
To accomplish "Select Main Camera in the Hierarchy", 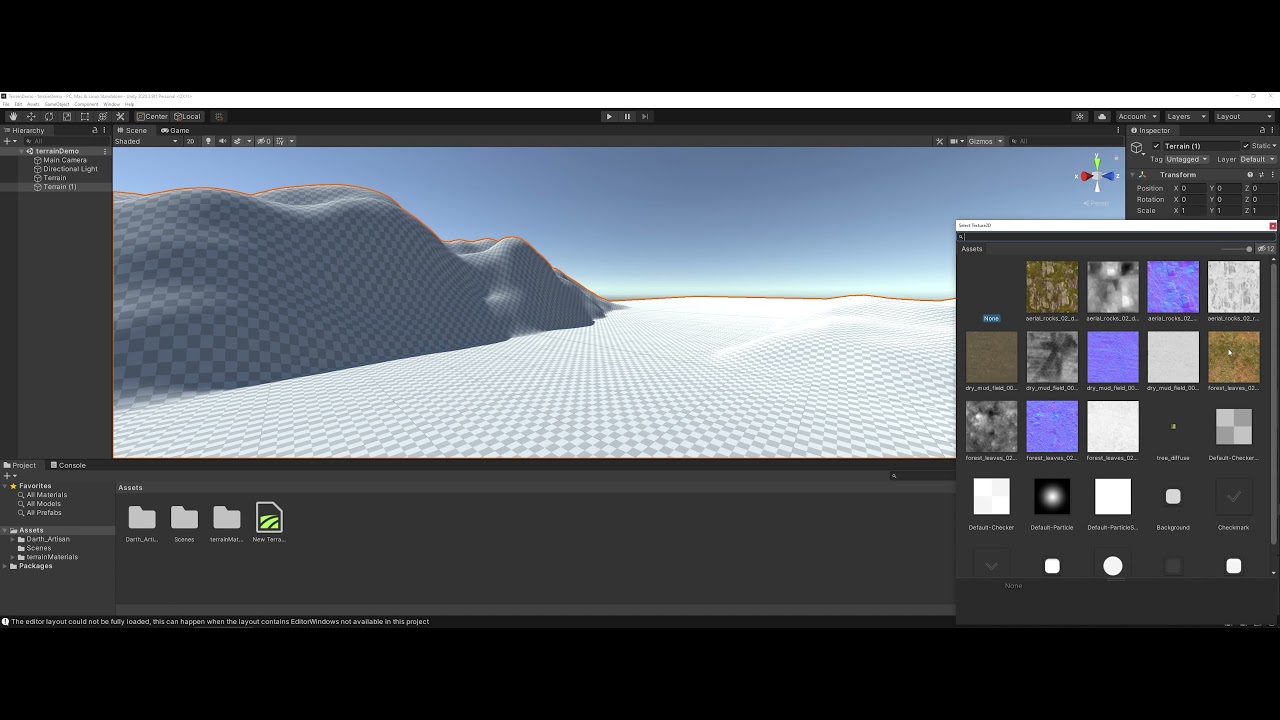I will pos(65,160).
